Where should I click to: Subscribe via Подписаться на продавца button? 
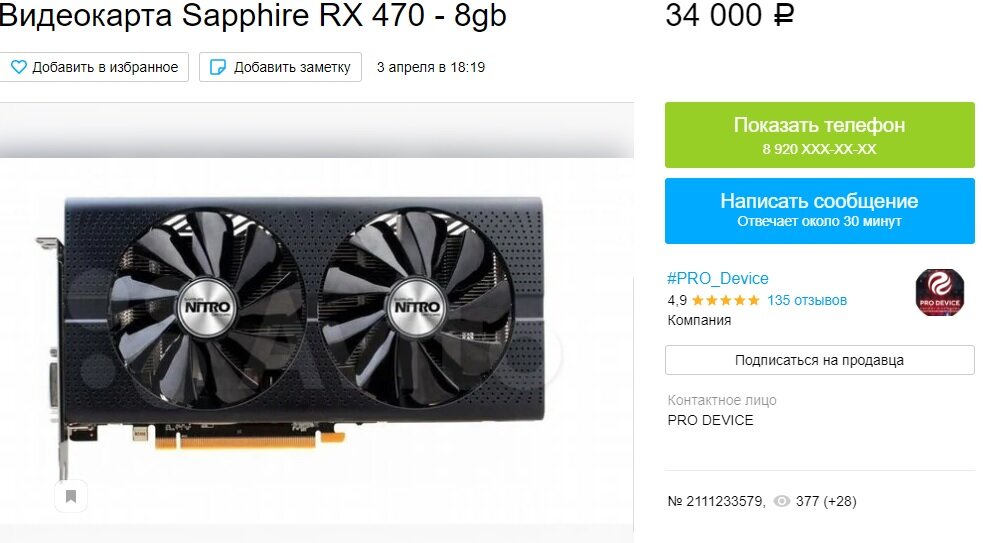coord(819,360)
